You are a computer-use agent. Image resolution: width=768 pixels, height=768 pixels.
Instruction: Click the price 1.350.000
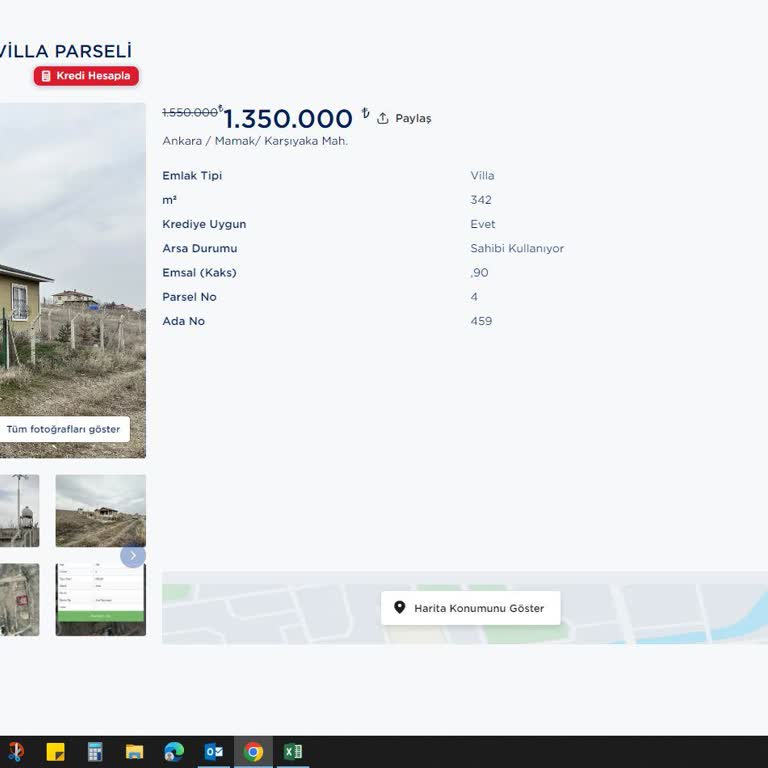[288, 119]
